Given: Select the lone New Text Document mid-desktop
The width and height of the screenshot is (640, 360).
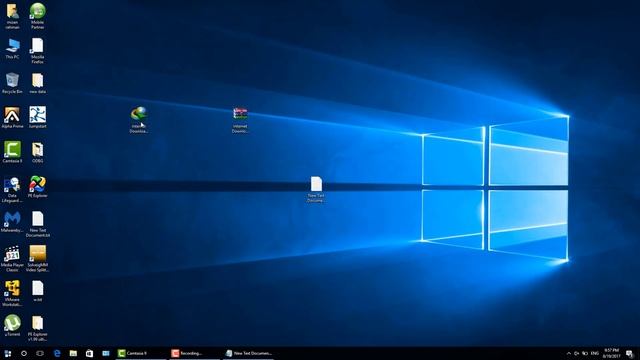Looking at the screenshot, I should (x=316, y=189).
